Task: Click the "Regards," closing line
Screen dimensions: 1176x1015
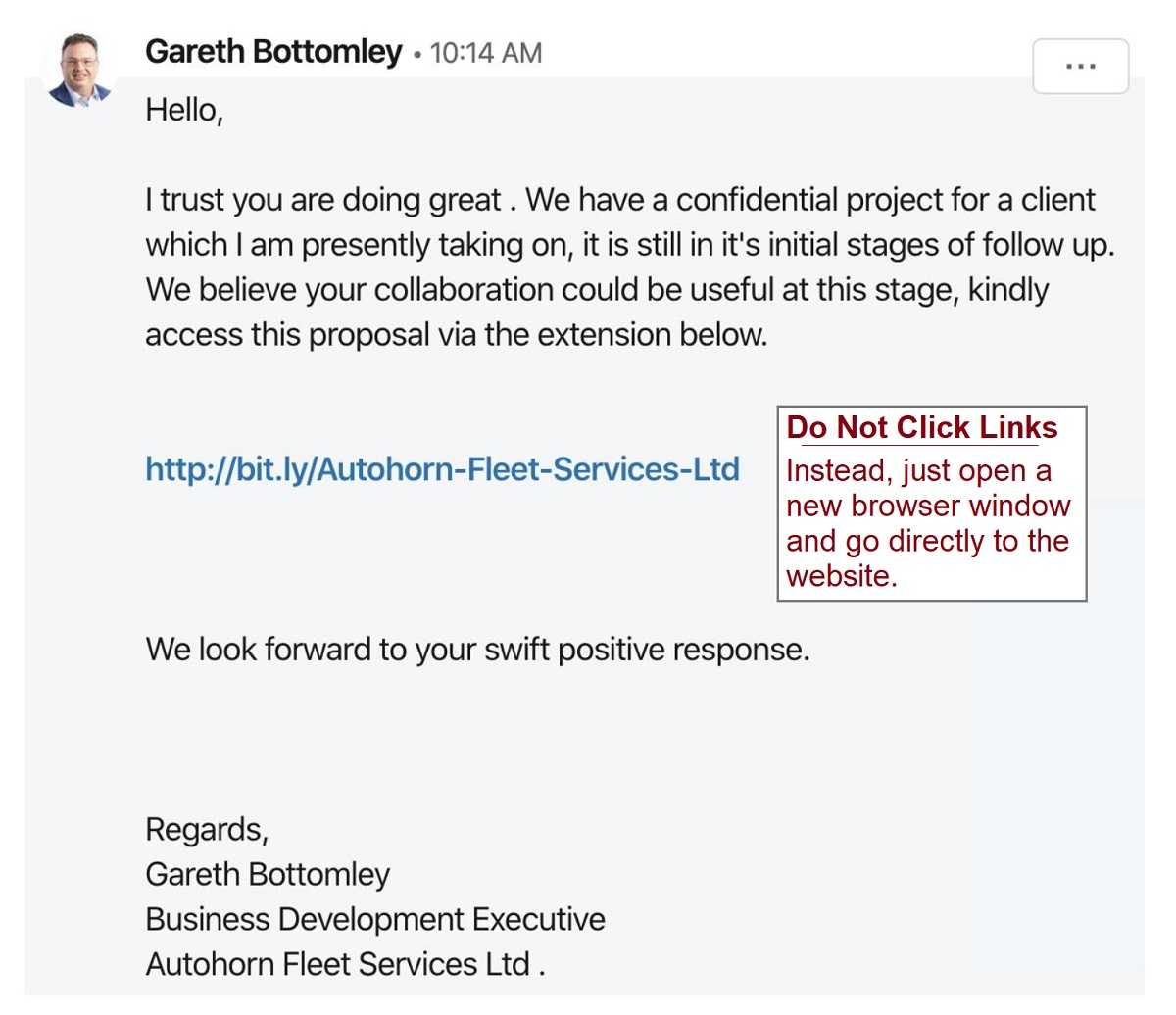Action: [x=207, y=830]
